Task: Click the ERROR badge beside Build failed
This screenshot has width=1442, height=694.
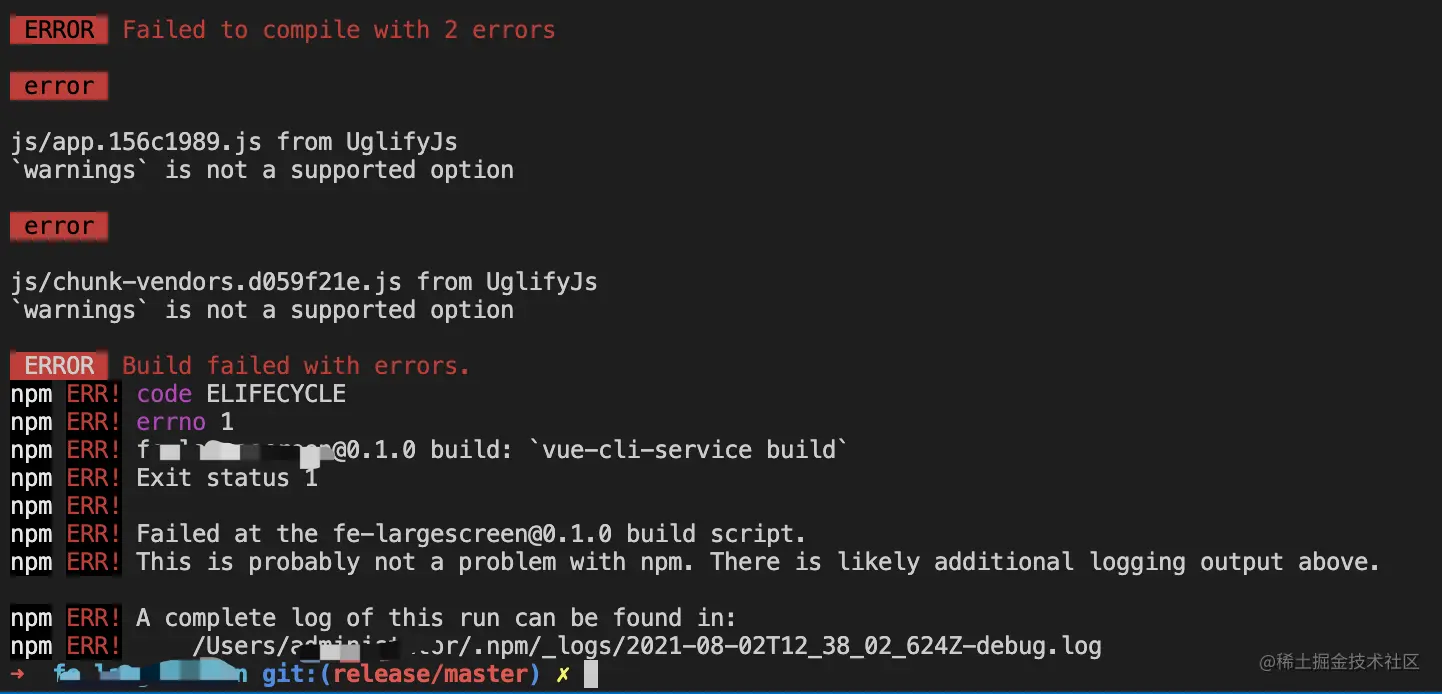Action: (59, 365)
